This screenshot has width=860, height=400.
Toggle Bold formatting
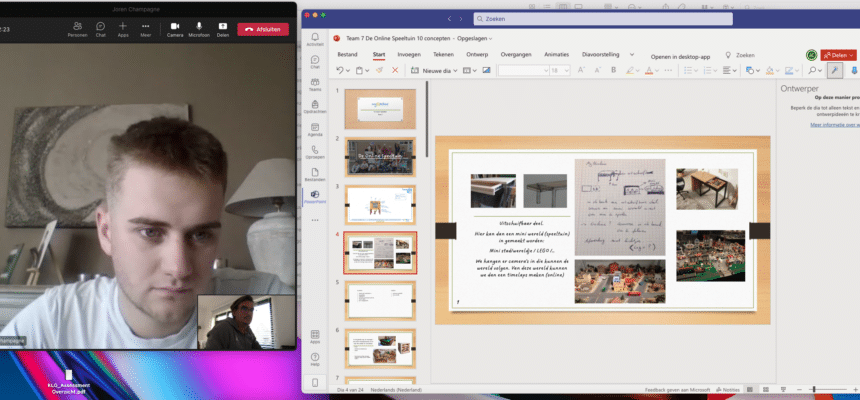(x=614, y=70)
